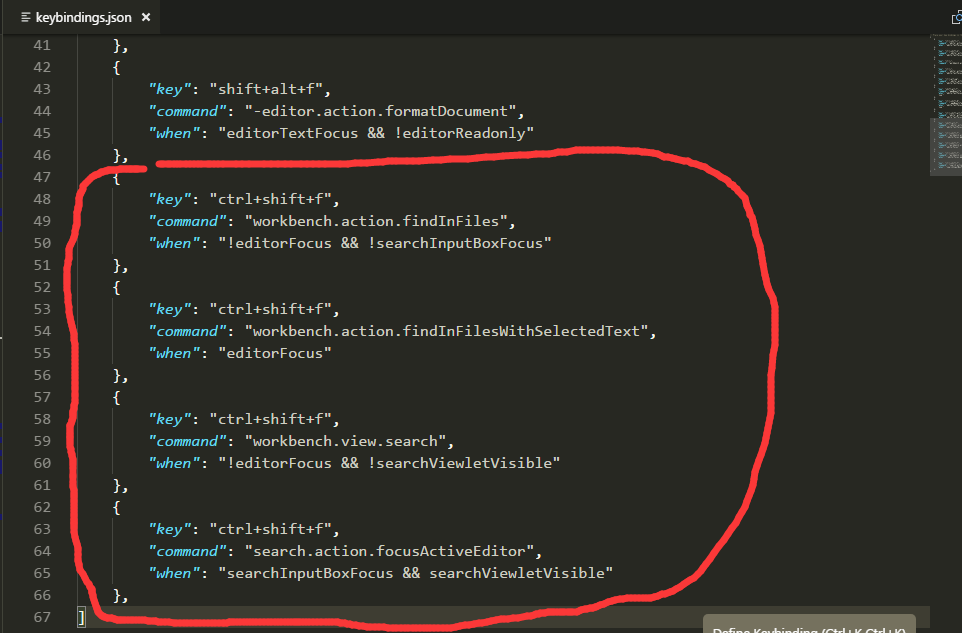
Task: Click the "-editor.action.formatDocument" command value
Action: point(380,111)
